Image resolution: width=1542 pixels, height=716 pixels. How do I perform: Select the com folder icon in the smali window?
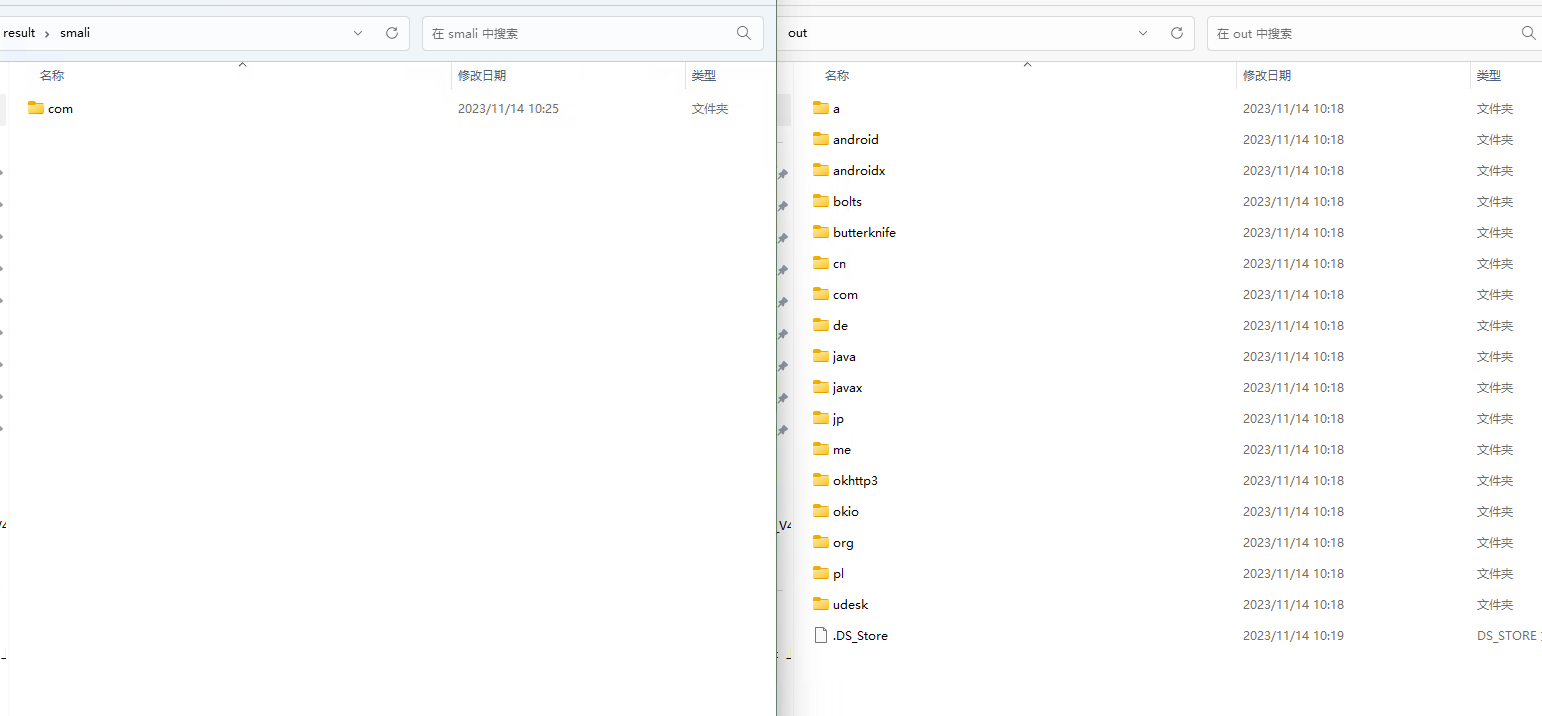(x=36, y=108)
